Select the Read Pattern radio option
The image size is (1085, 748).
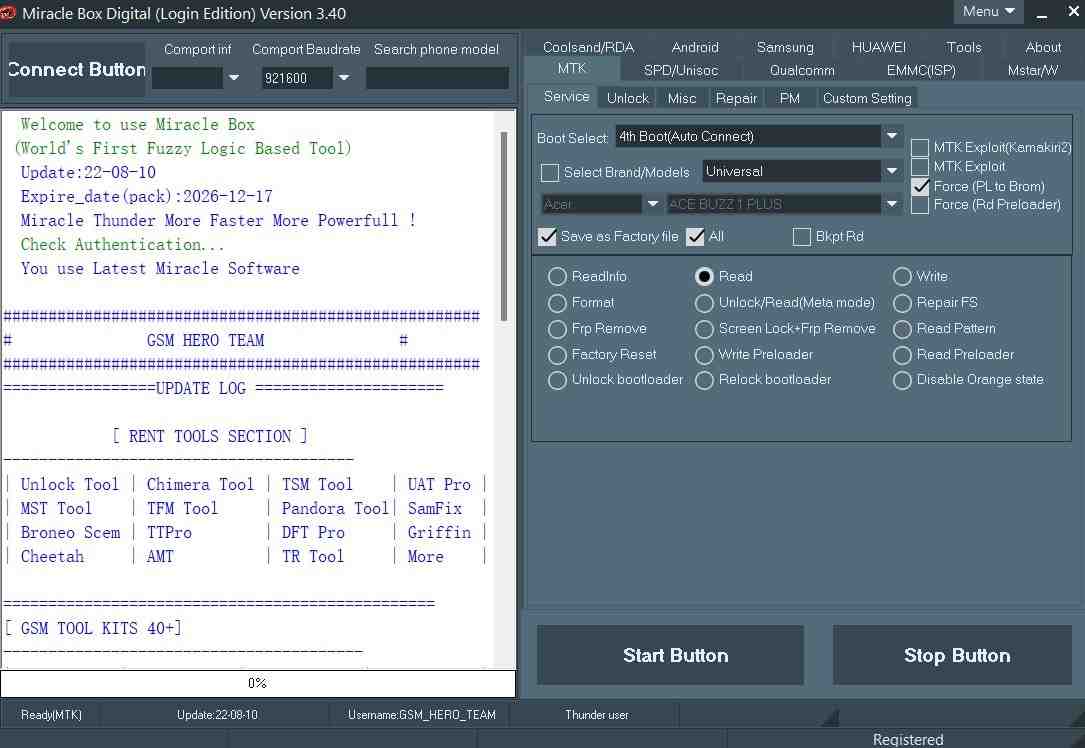click(x=902, y=329)
